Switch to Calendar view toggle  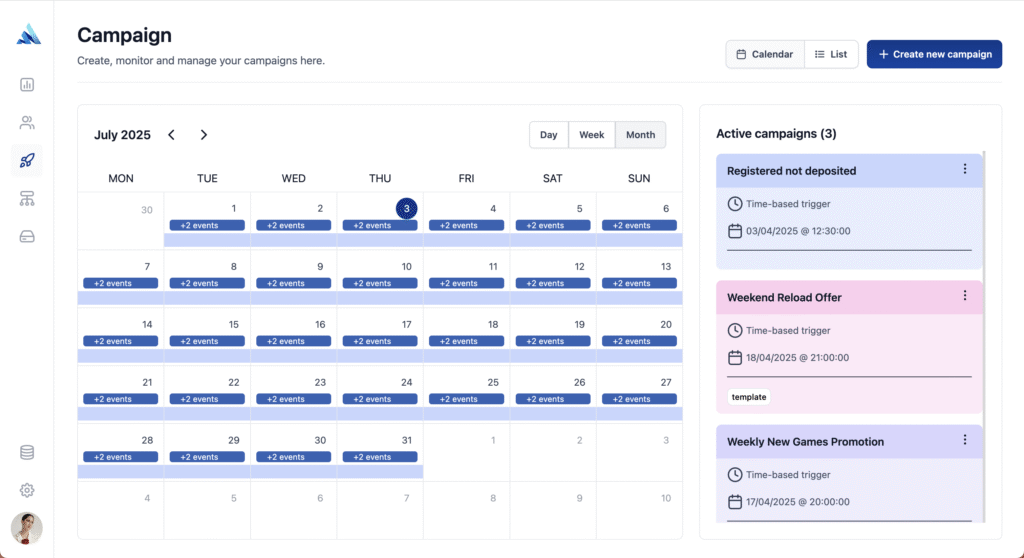tap(765, 54)
